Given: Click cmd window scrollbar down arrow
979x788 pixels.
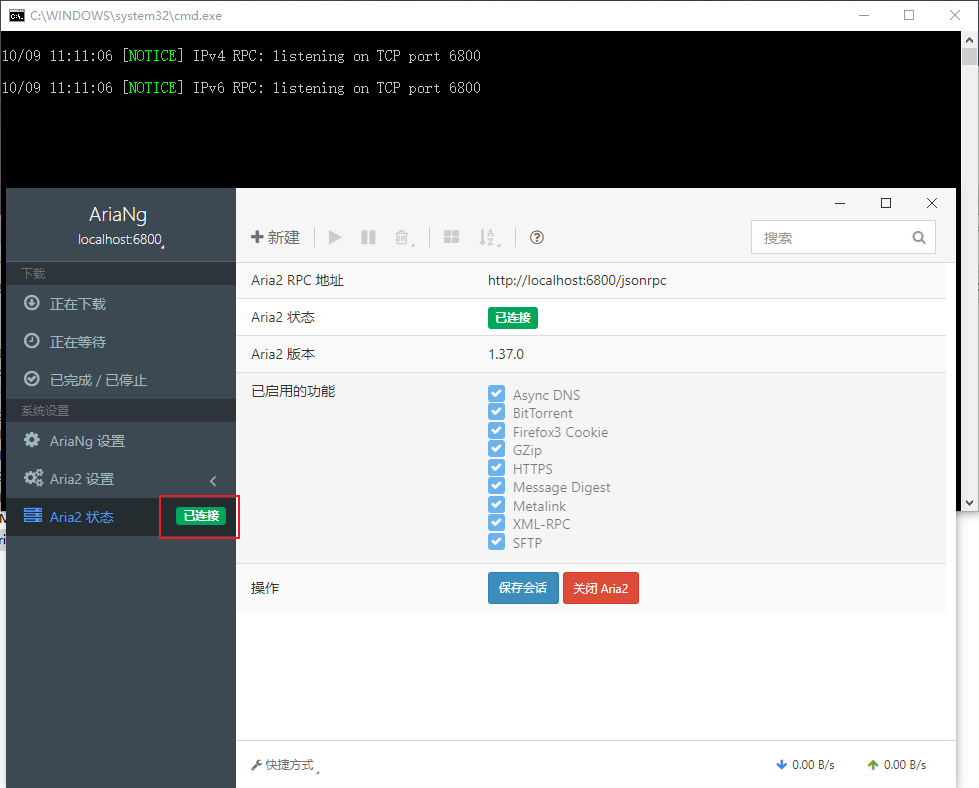Looking at the screenshot, I should (x=969, y=503).
